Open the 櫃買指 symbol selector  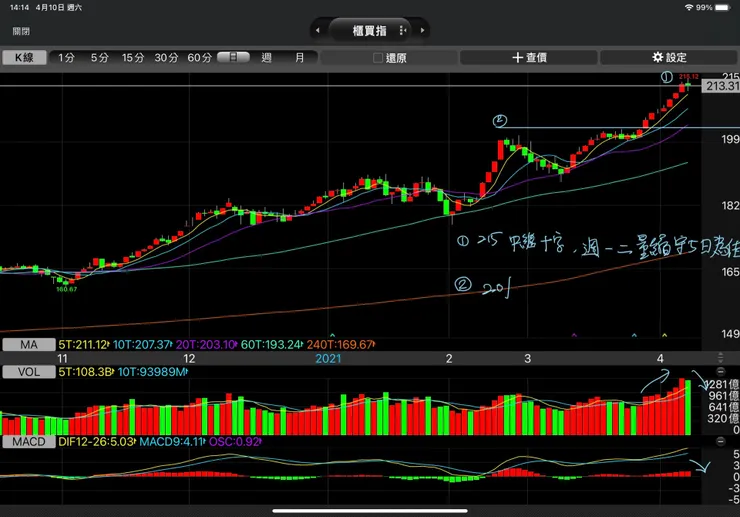(370, 31)
